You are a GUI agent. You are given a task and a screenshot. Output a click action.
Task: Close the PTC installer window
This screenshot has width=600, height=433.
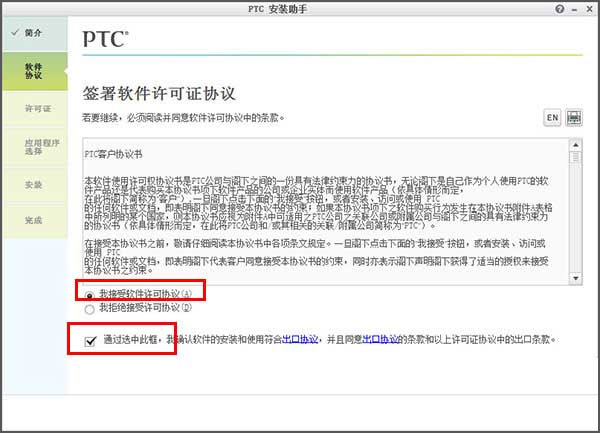coord(589,9)
